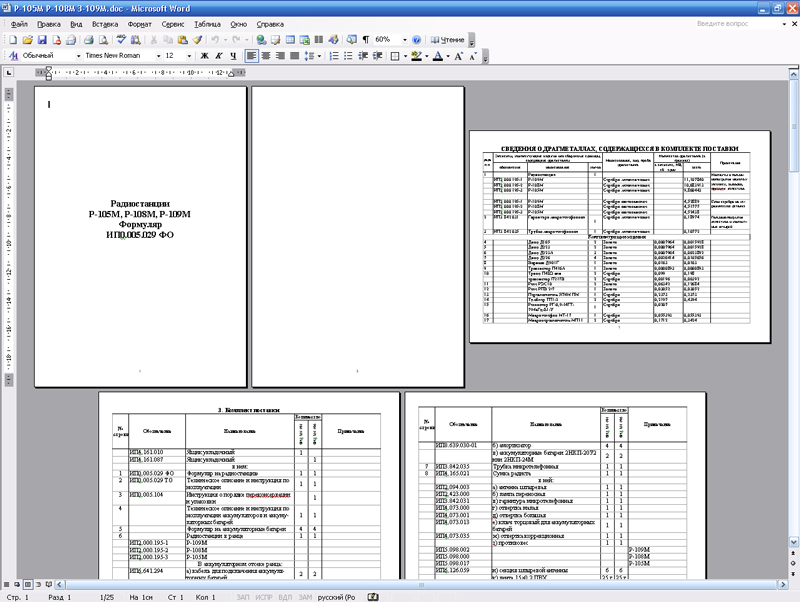This screenshot has width=800, height=602.
Task: Toggle italic formatting (К)
Action: 218,56
